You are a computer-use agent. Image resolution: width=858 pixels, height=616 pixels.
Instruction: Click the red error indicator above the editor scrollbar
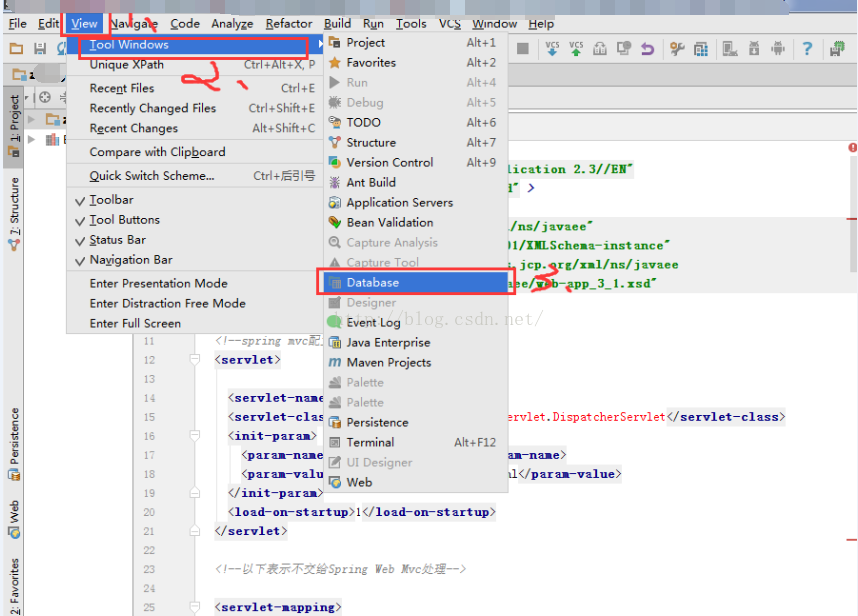point(853,147)
